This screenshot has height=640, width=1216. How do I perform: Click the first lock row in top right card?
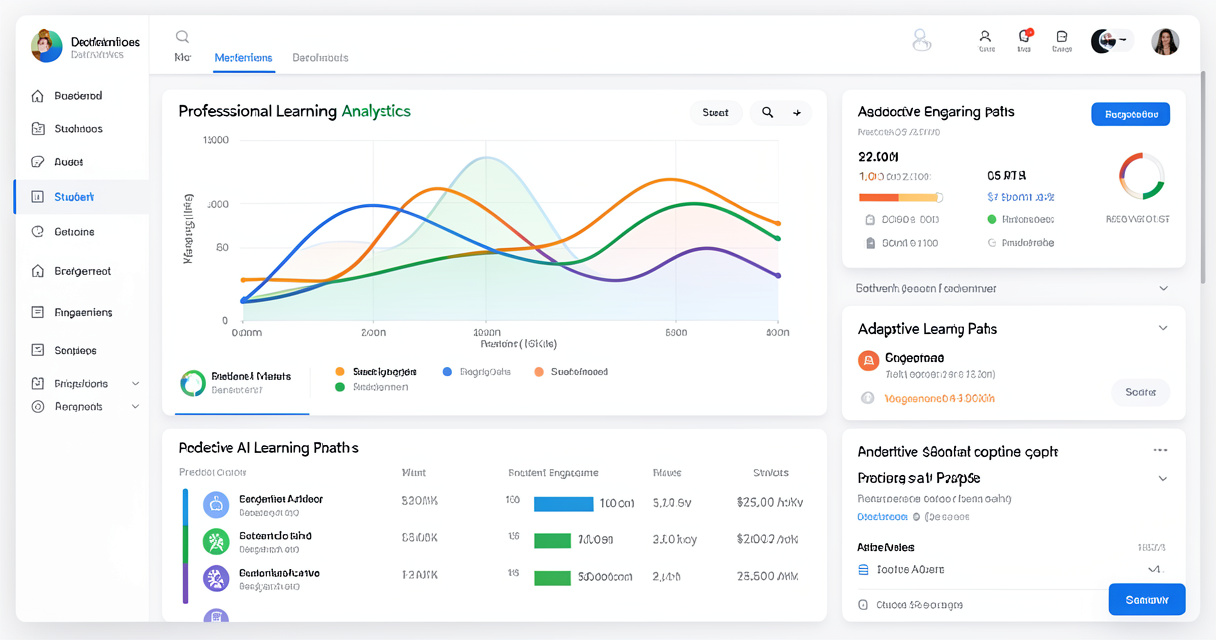pos(902,219)
